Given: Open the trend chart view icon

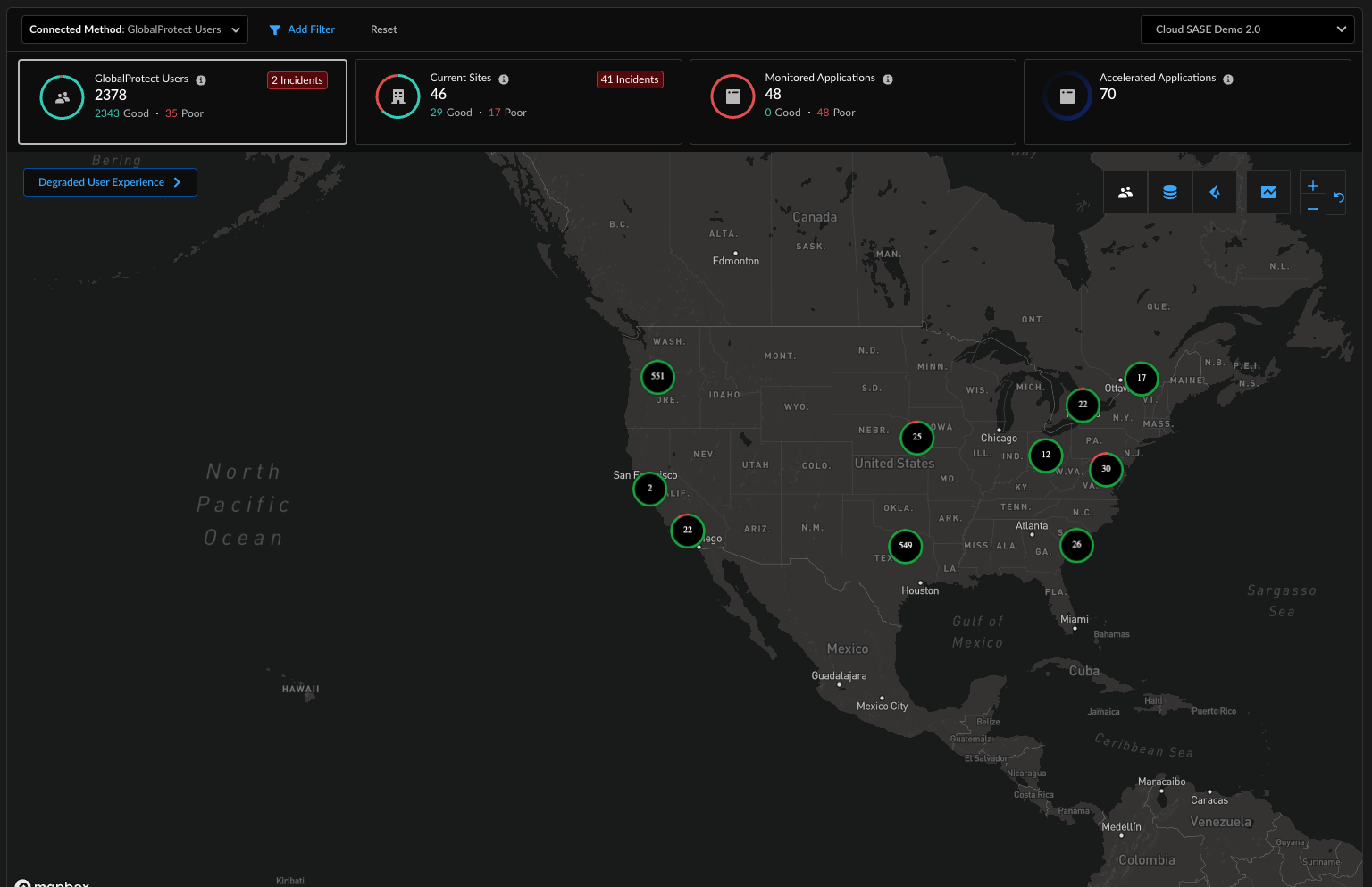Looking at the screenshot, I should [1268, 192].
